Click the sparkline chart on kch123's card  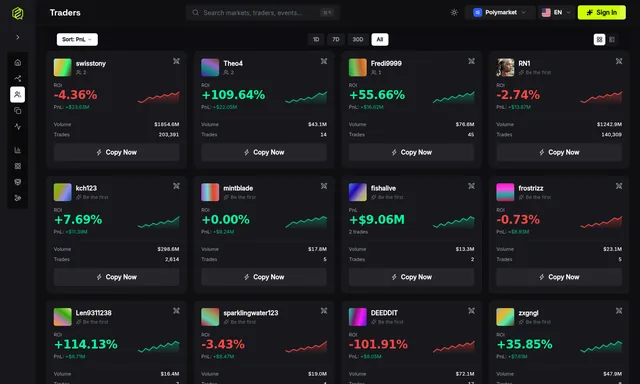point(158,222)
